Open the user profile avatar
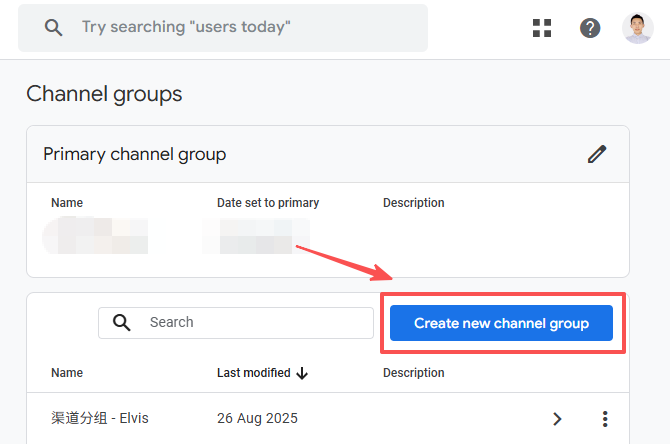670x444 pixels. click(x=637, y=28)
